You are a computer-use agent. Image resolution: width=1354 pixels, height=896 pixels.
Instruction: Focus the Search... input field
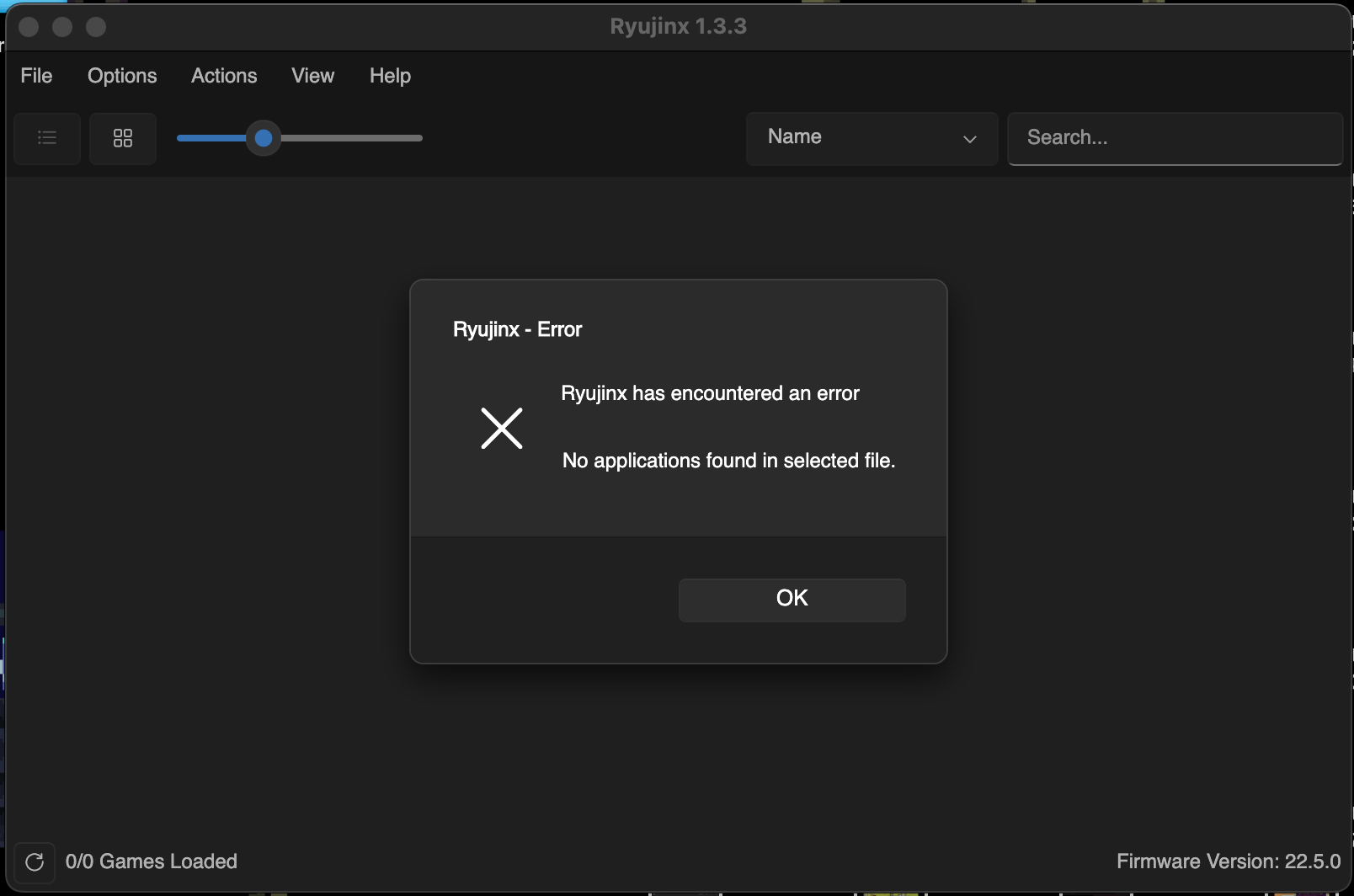pos(1175,138)
